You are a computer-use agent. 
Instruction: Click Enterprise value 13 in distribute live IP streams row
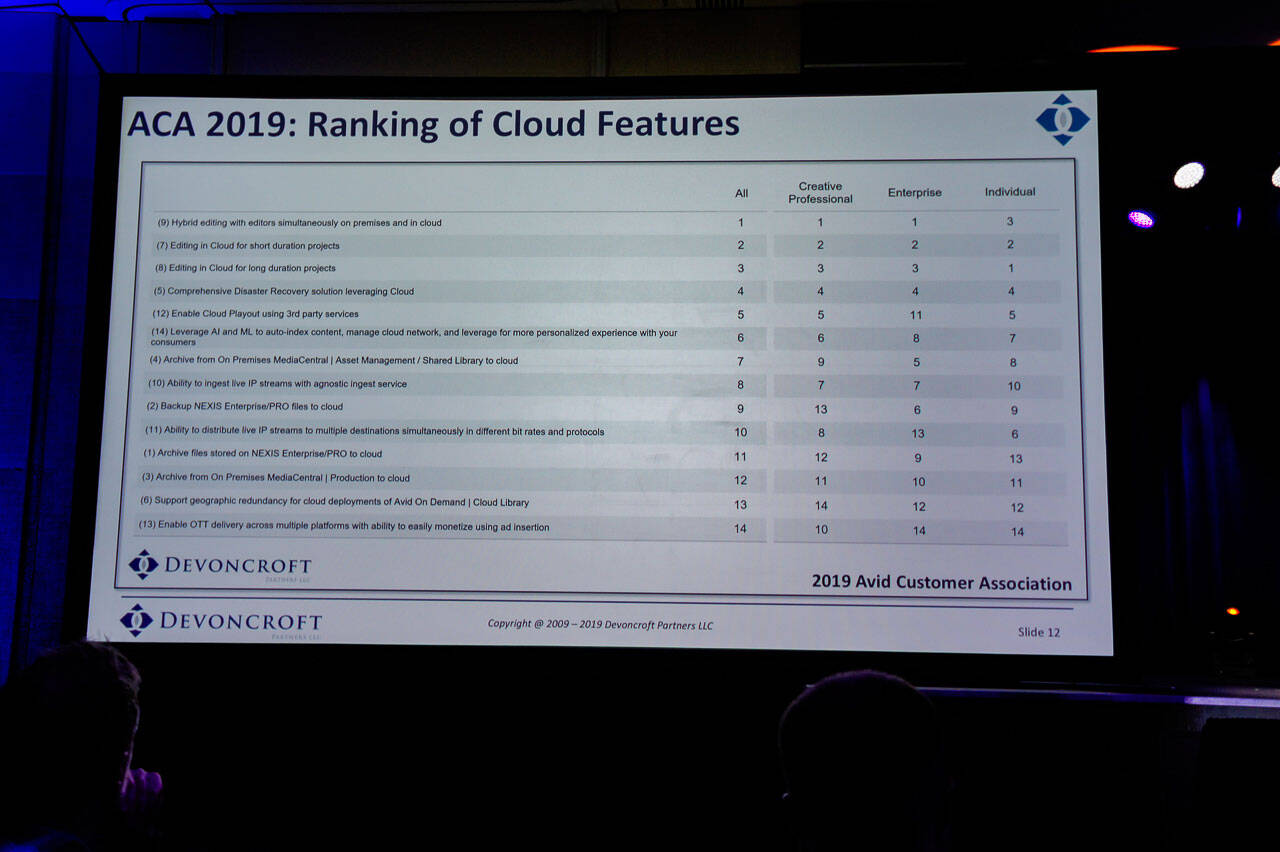point(918,434)
